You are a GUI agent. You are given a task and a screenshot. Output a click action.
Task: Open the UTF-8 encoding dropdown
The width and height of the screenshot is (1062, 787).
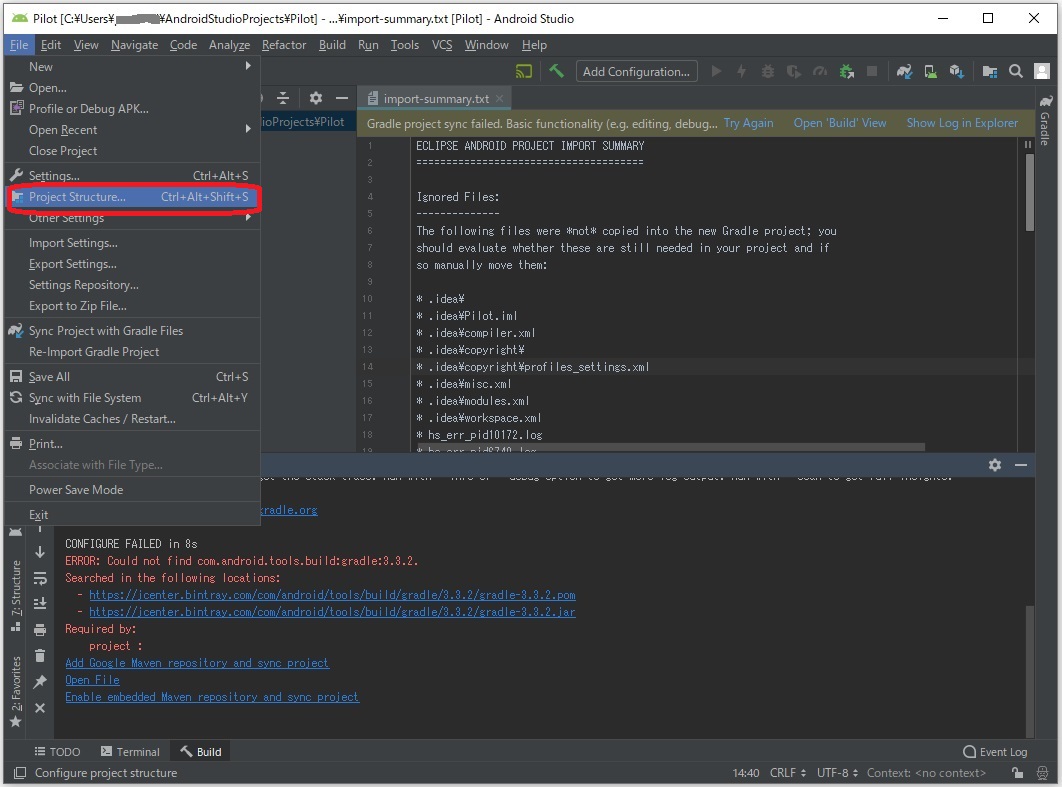point(837,773)
